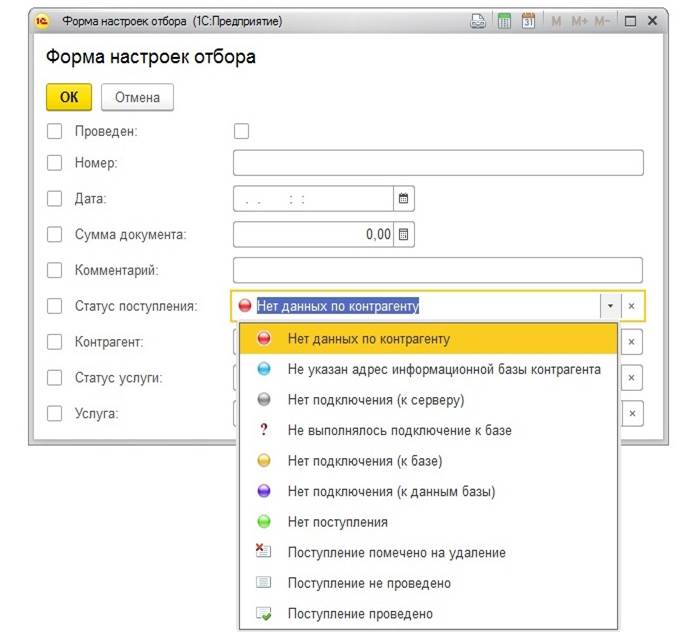The height and width of the screenshot is (632, 695).
Task: Toggle the Комментарий filter checkbox
Action: pos(54,270)
